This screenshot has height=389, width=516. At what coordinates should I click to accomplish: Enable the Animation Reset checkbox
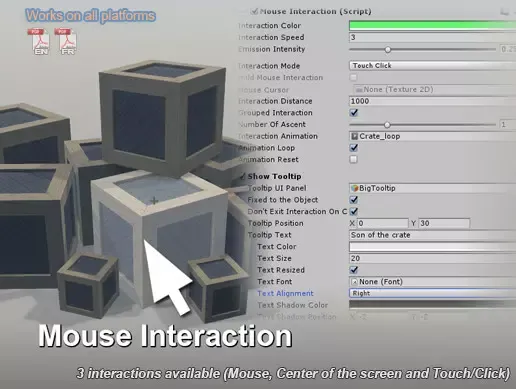(x=353, y=159)
